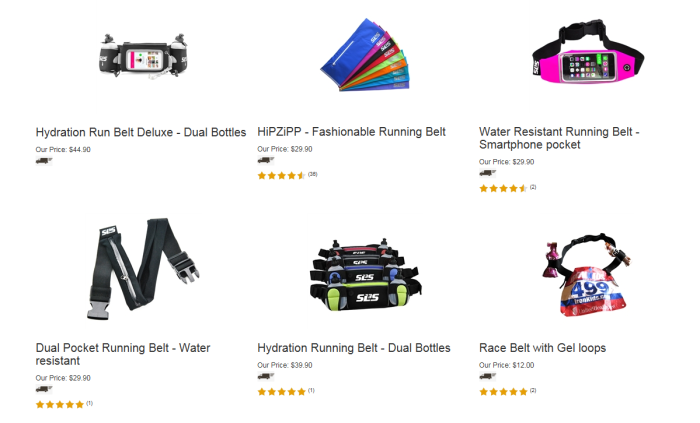The height and width of the screenshot is (423, 700).
Task: Open HiPZiPP star rating reviews
Action: [287, 175]
